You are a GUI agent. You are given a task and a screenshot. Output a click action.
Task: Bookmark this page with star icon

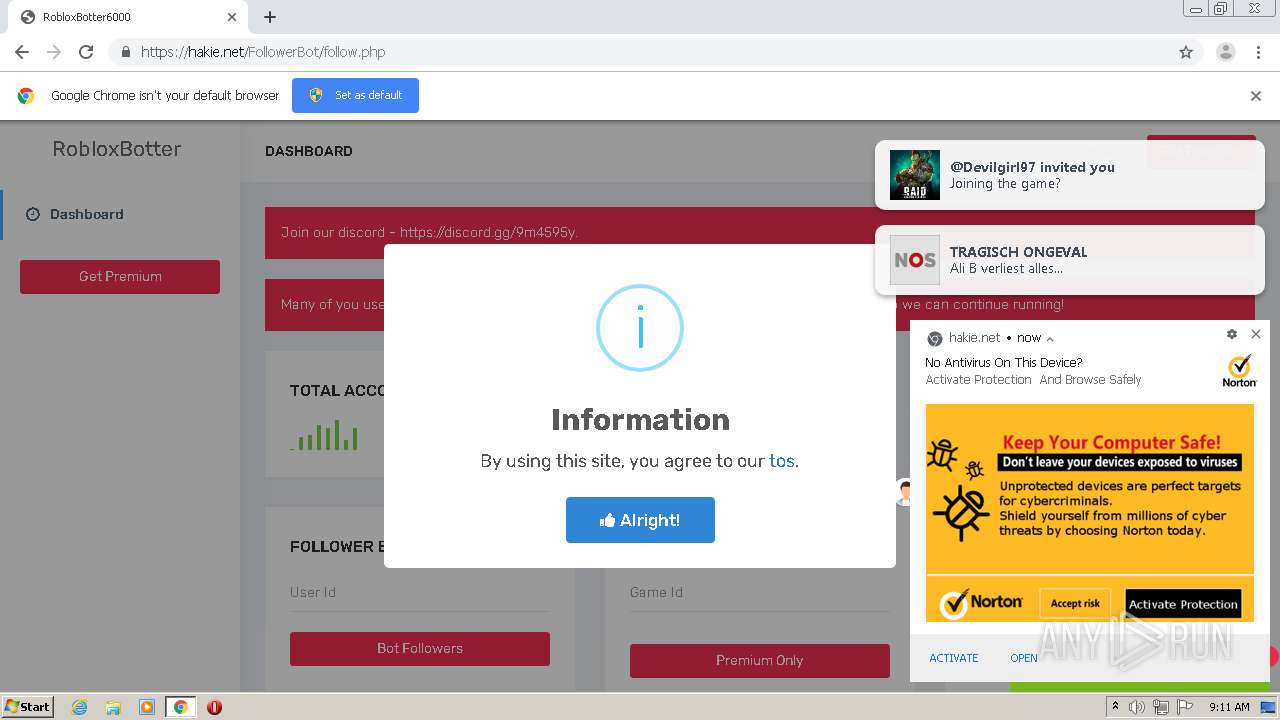tap(1186, 52)
